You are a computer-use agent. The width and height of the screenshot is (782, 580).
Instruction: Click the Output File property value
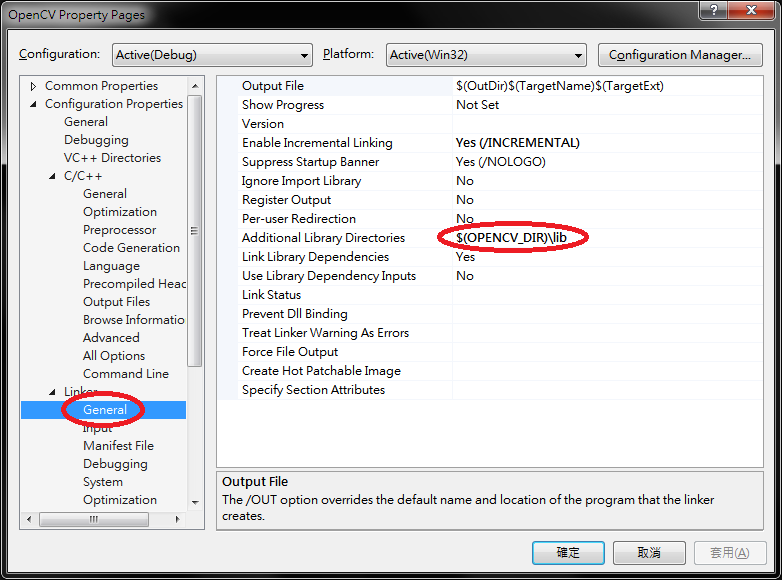(x=607, y=86)
